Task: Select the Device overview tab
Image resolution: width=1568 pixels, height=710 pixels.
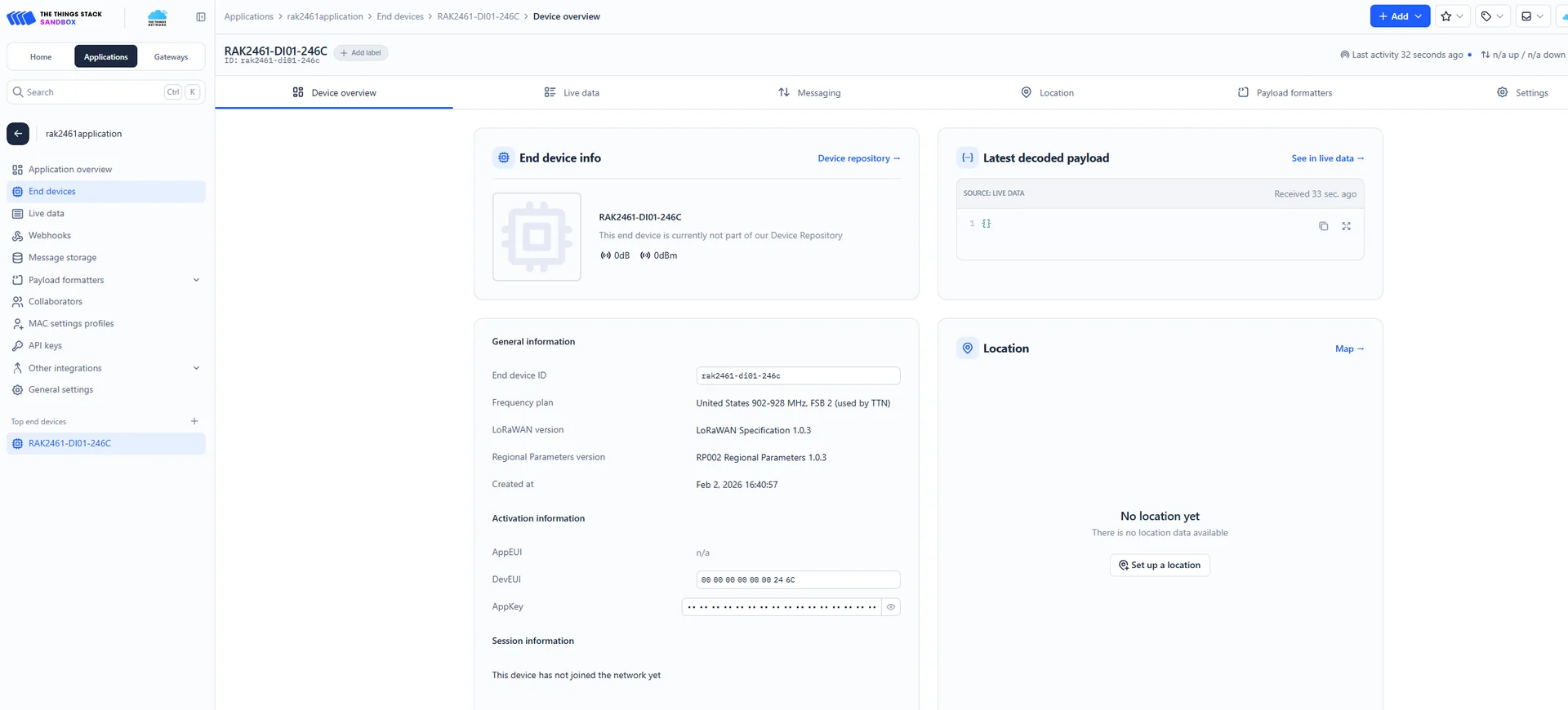Action: coord(334,93)
